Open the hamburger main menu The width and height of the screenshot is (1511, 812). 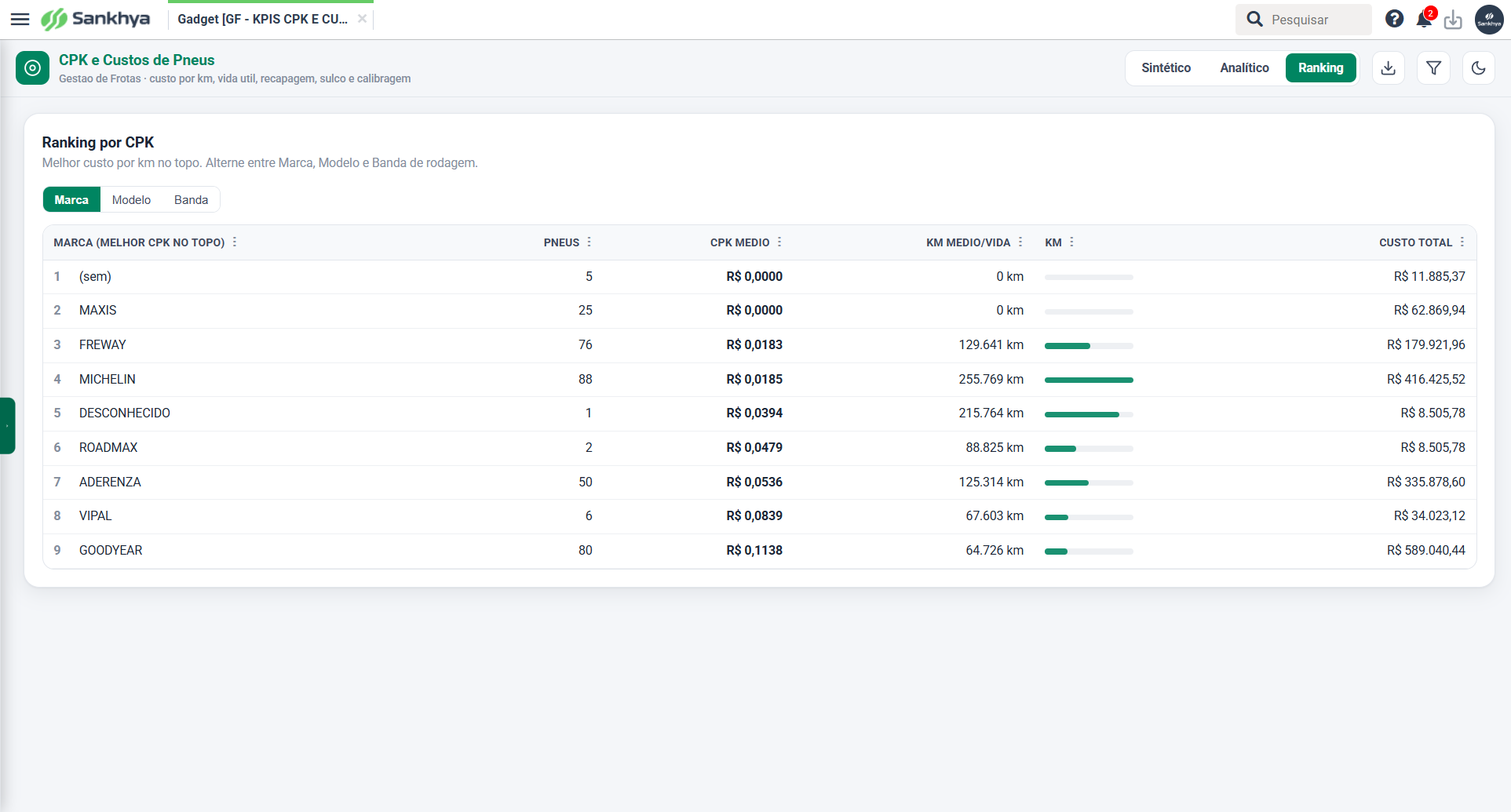pyautogui.click(x=20, y=19)
